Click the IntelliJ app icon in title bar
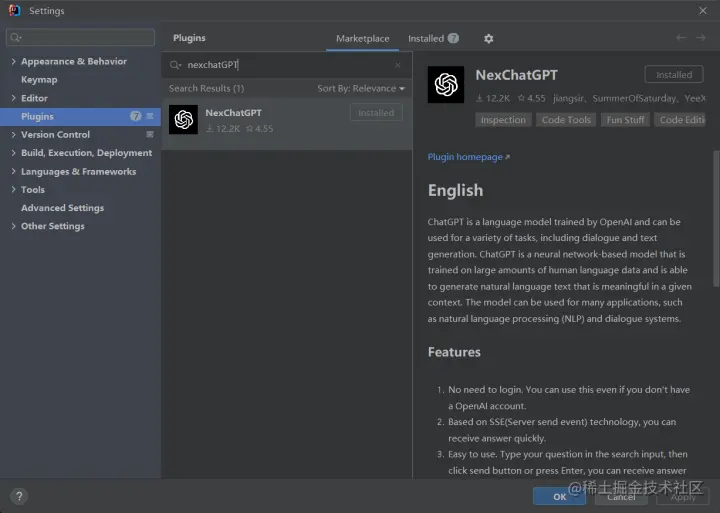This screenshot has height=513, width=720. pos(15,11)
